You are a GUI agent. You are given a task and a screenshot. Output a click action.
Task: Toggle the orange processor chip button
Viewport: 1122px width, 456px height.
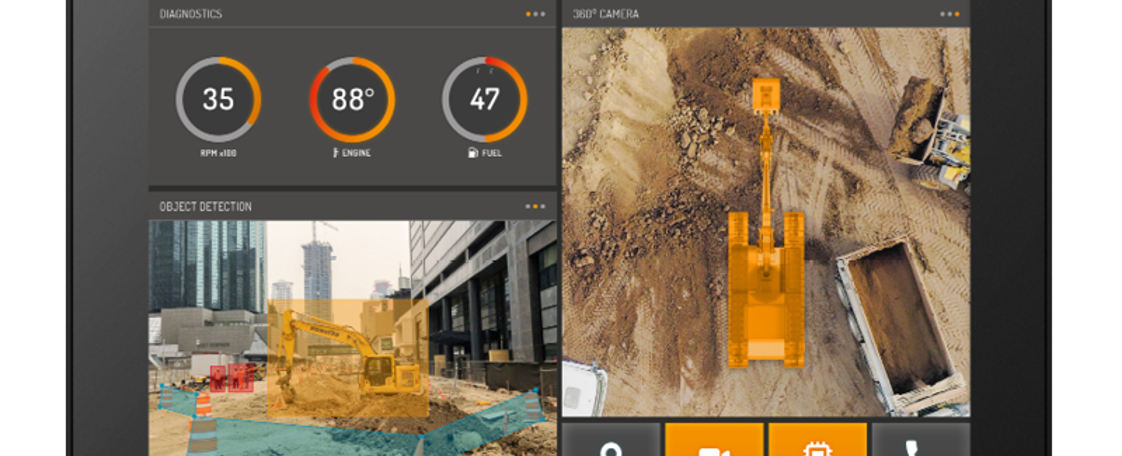817,442
